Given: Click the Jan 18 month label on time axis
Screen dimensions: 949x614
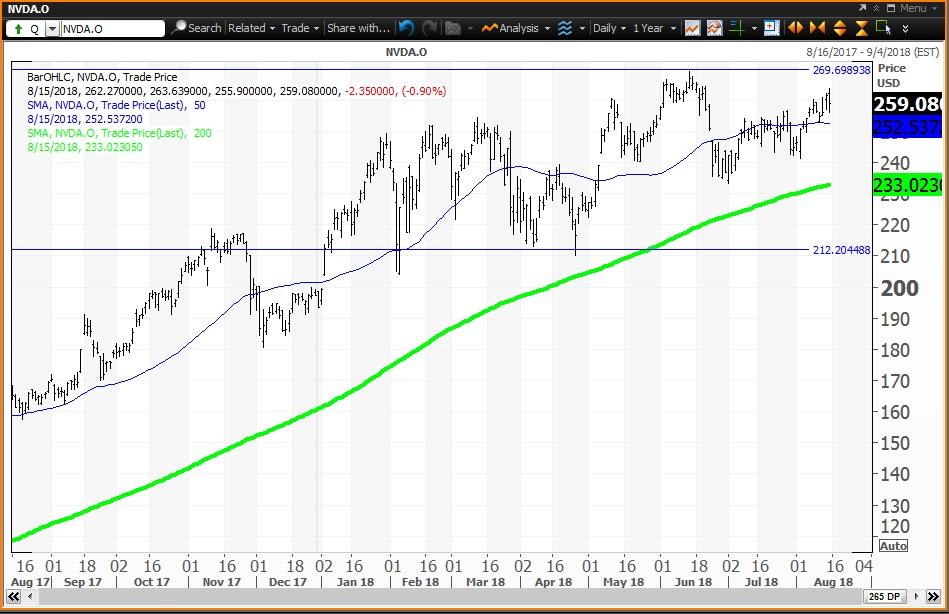Looking at the screenshot, I should tap(355, 582).
